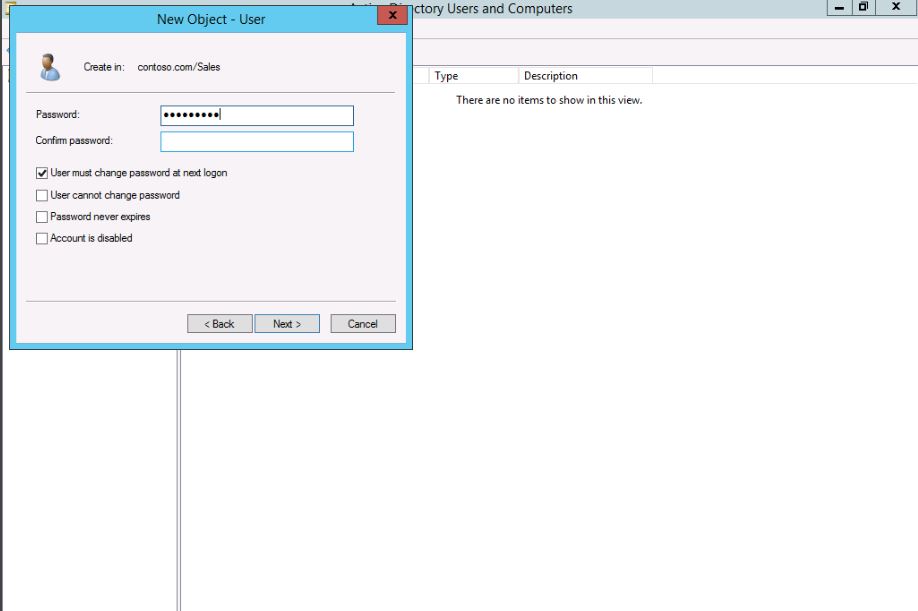Focus the Confirm password text box
918x611 pixels.
(256, 141)
